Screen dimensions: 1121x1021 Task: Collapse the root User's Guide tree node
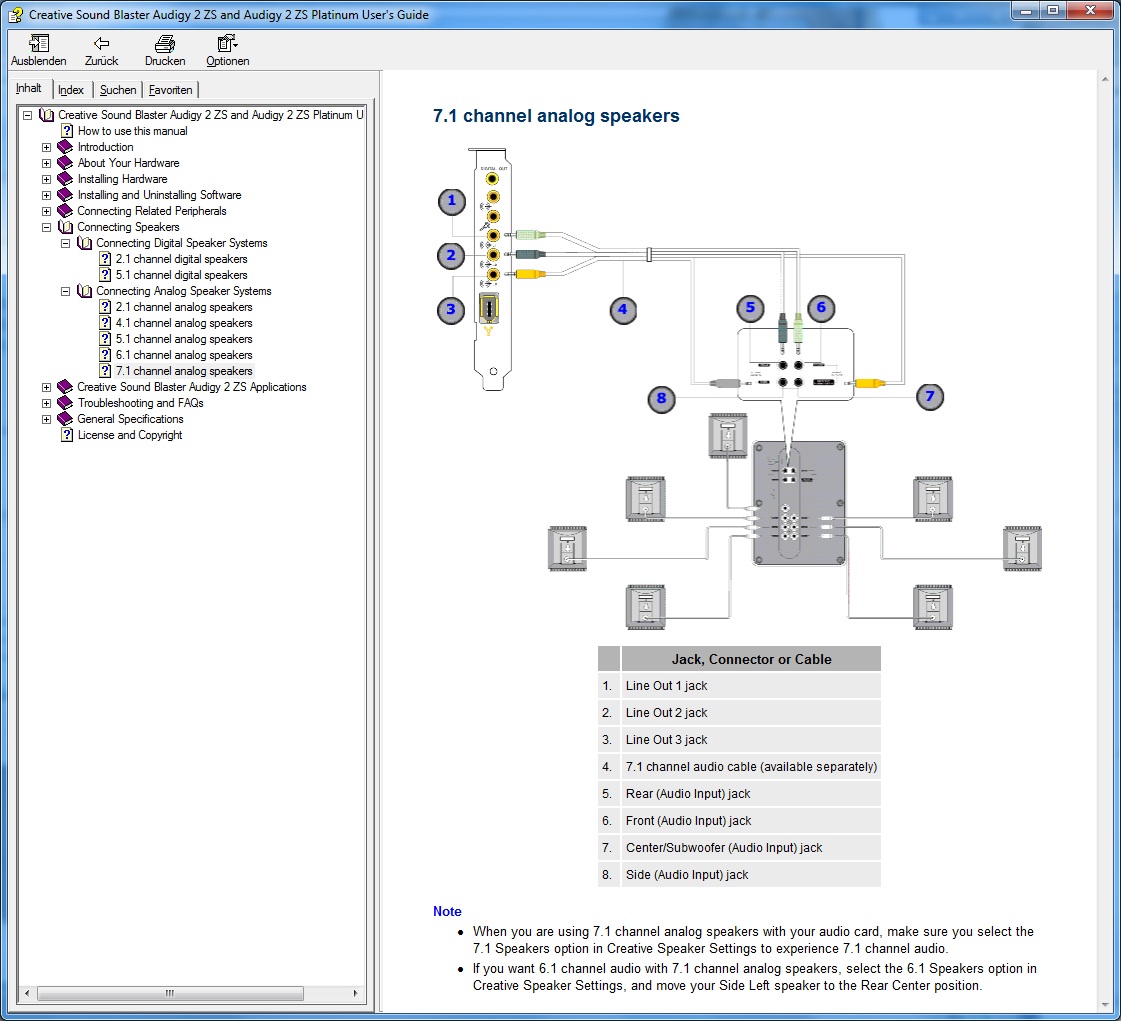tap(27, 115)
